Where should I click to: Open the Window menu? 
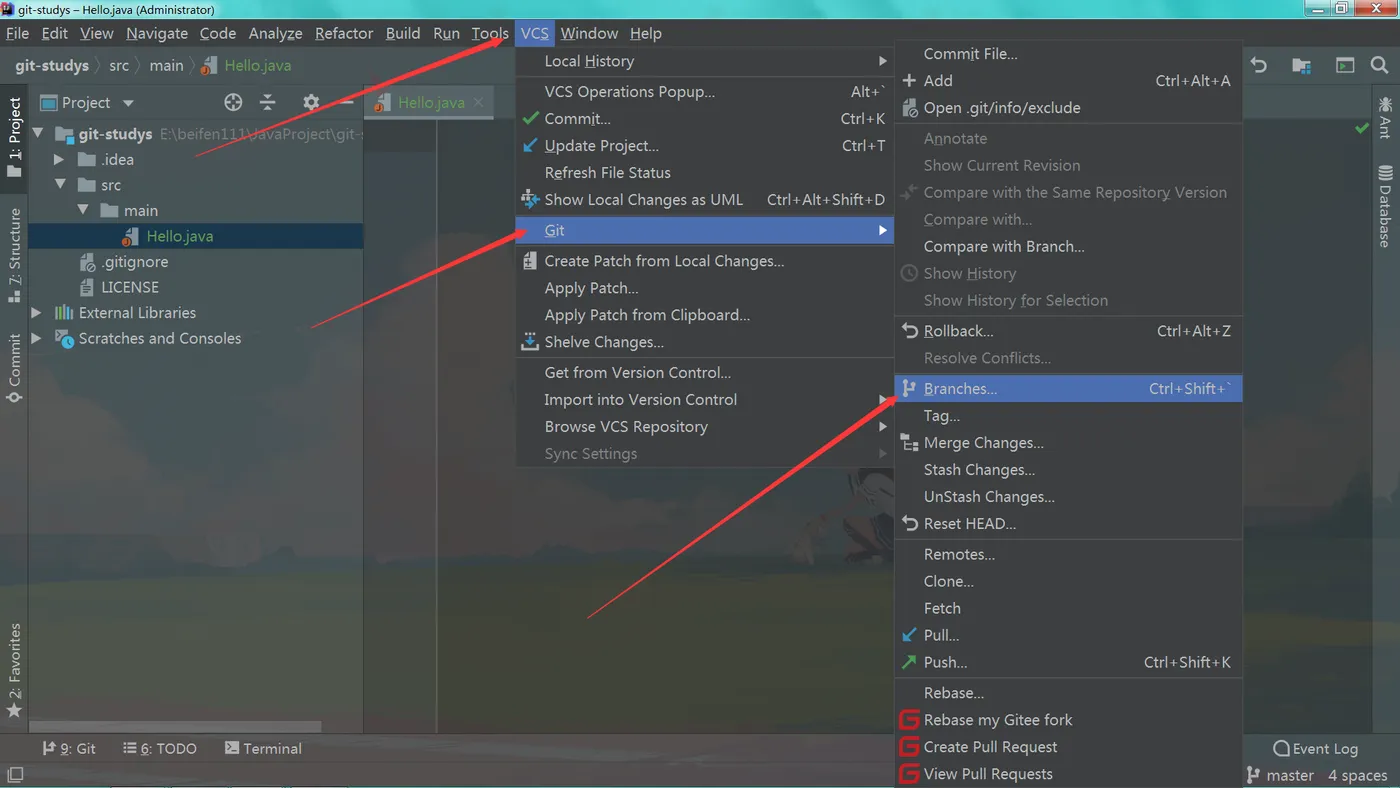click(589, 33)
